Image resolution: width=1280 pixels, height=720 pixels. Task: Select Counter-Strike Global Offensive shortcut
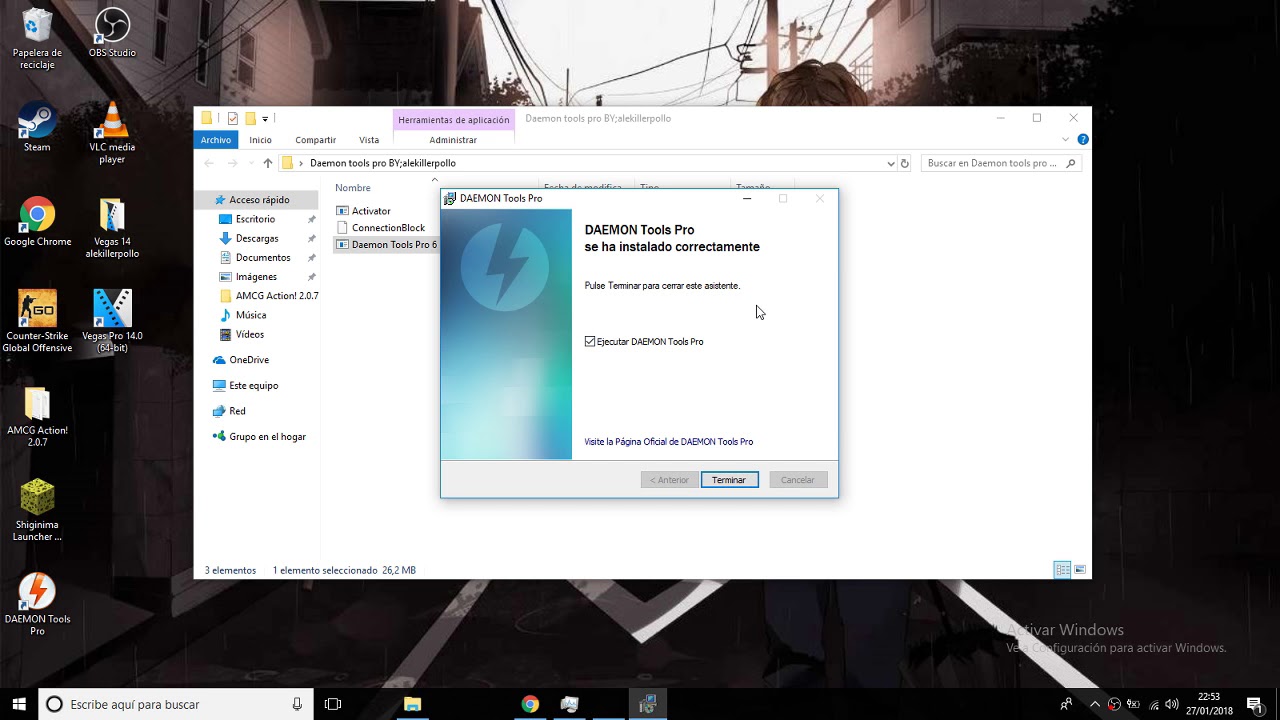click(37, 322)
